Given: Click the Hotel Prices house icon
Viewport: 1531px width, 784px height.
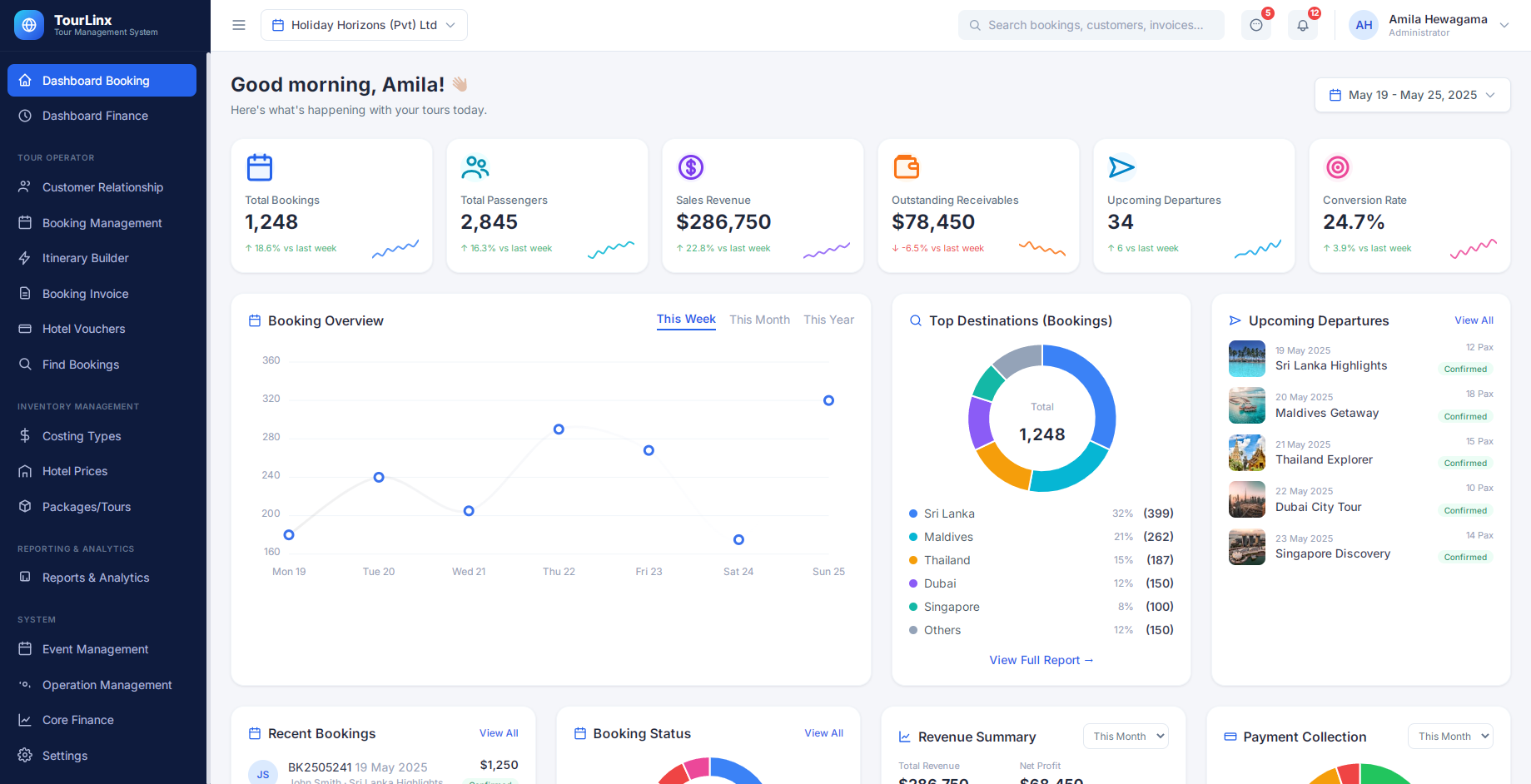Looking at the screenshot, I should tap(25, 471).
